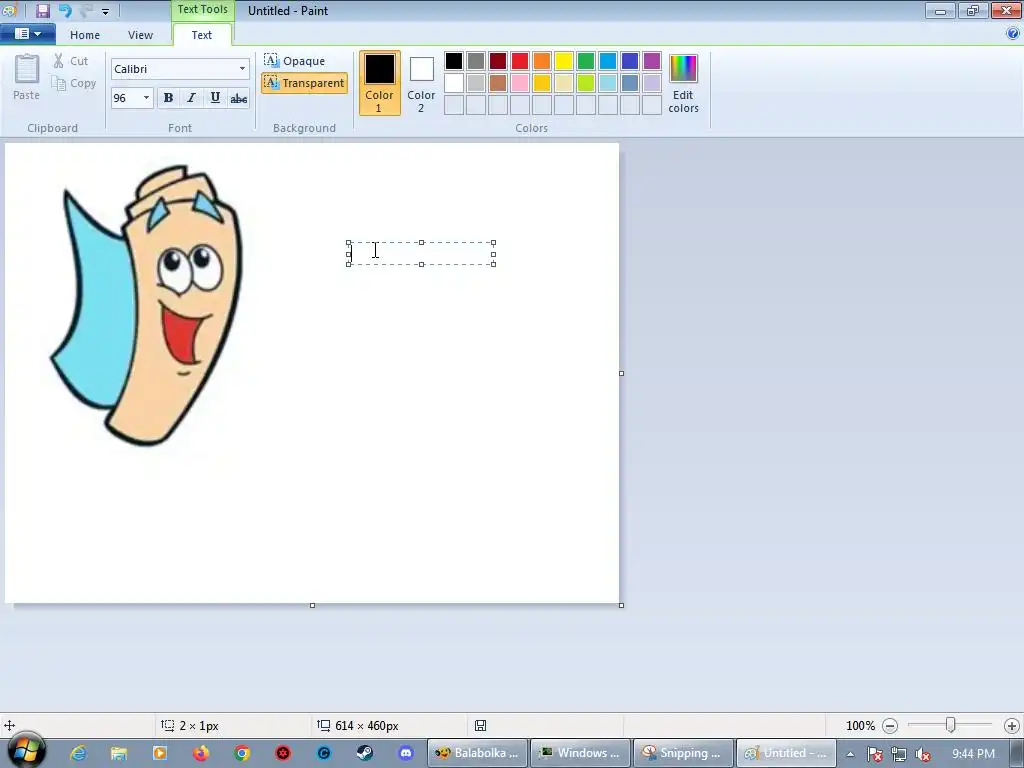Click the Copy button
Image resolution: width=1024 pixels, height=768 pixels.
coord(74,84)
